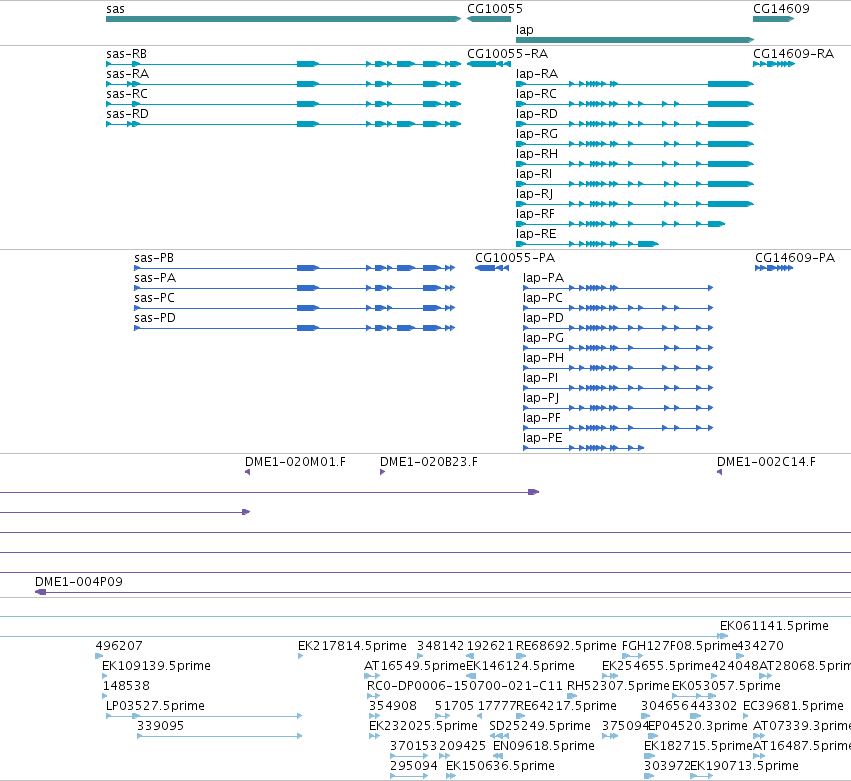Image resolution: width=851 pixels, height=781 pixels.
Task: Select protein lap-PF label
Action: [542, 418]
